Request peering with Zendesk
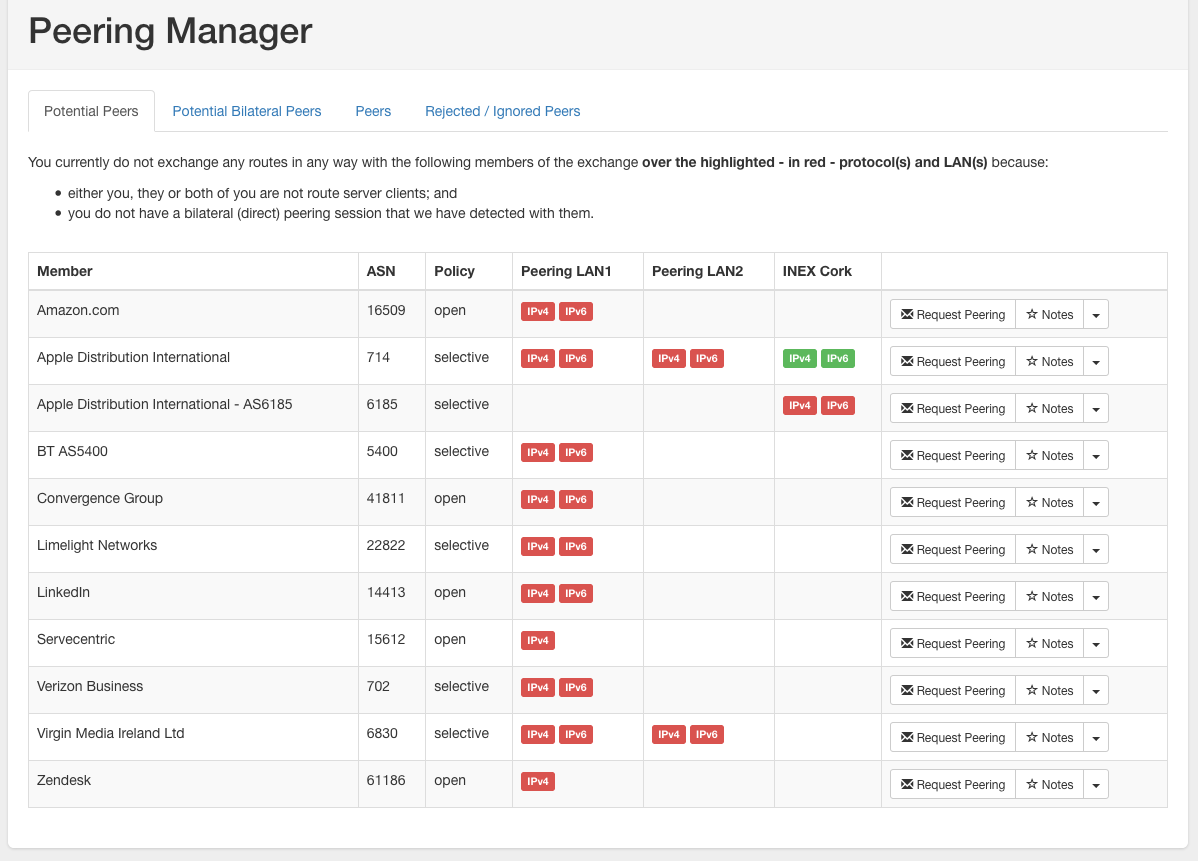1198x861 pixels. click(x=953, y=785)
